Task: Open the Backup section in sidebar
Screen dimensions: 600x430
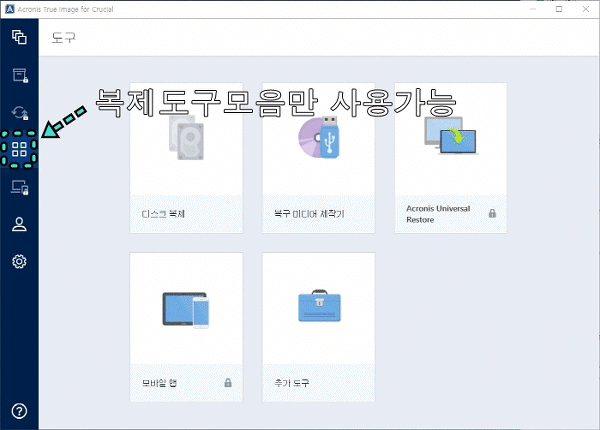Action: pos(19,37)
